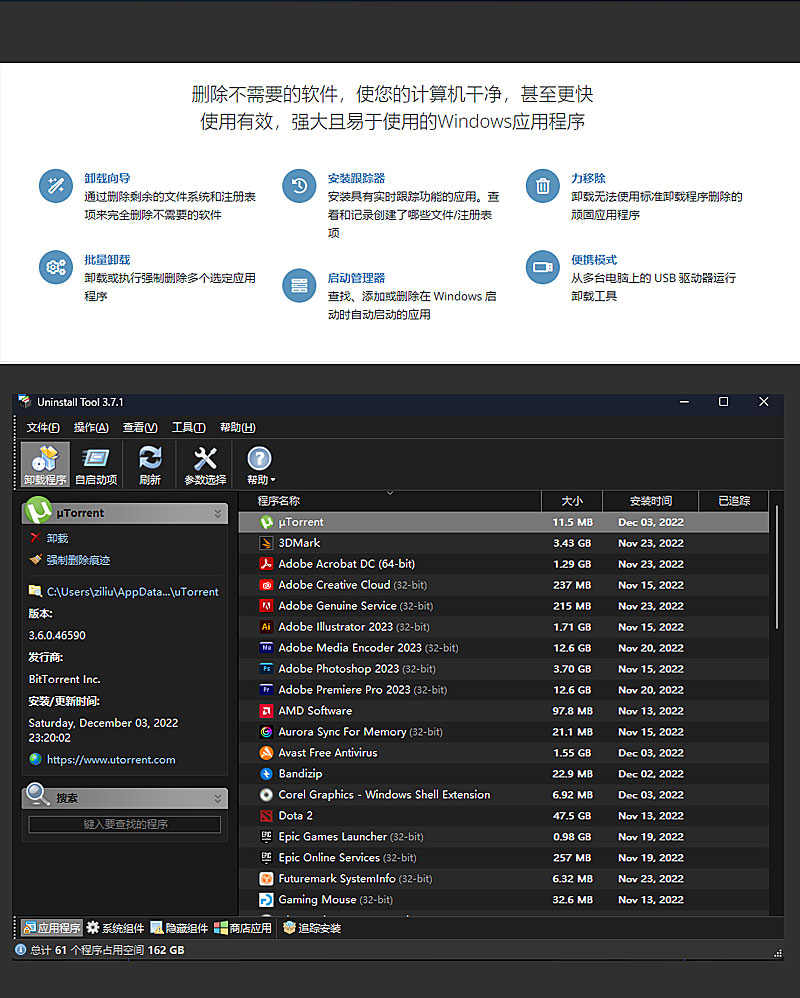Click the AMD Software icon
Viewport: 800px width, 998px height.
coord(266,711)
